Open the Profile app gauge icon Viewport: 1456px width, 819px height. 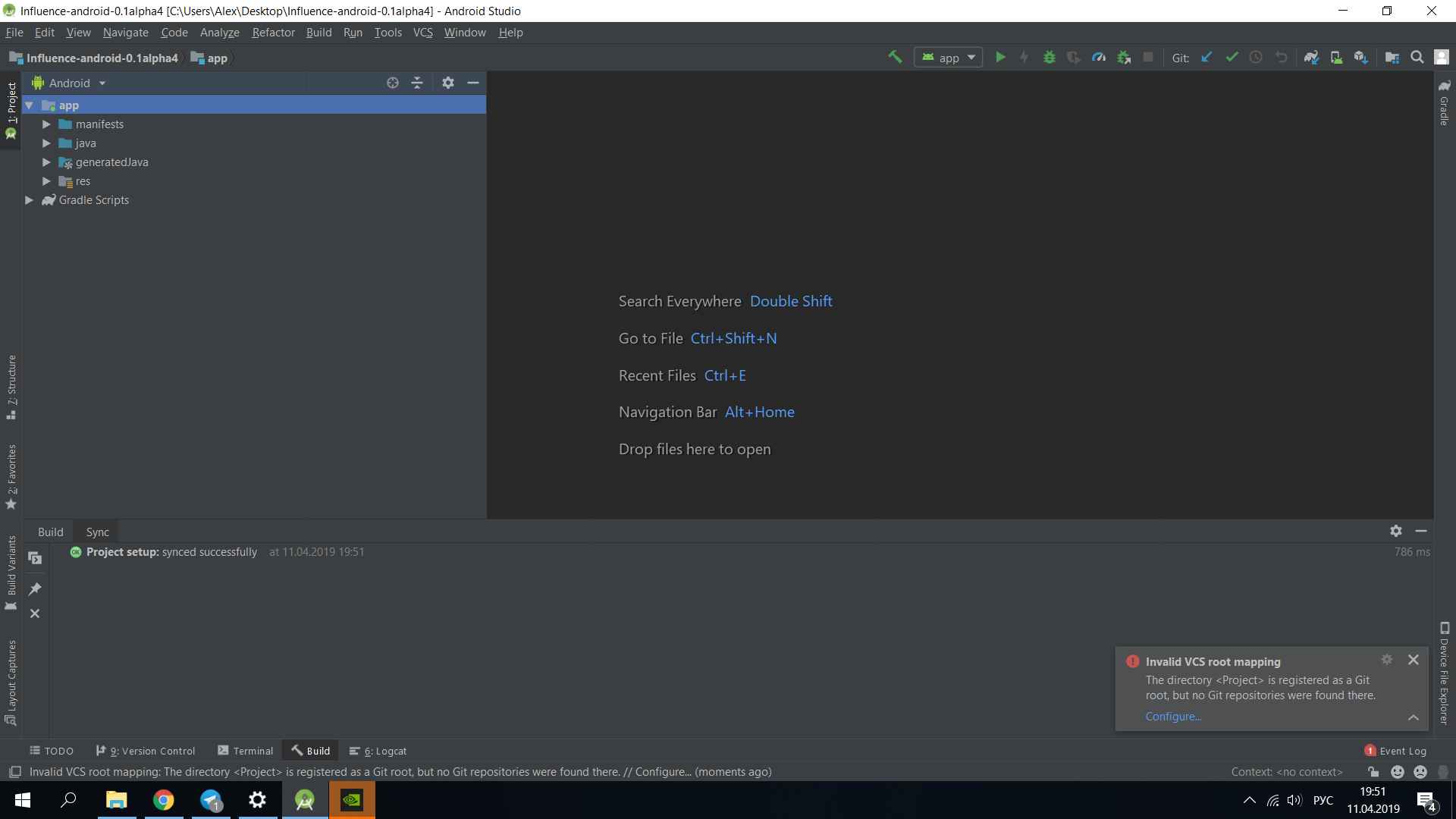coord(1099,58)
